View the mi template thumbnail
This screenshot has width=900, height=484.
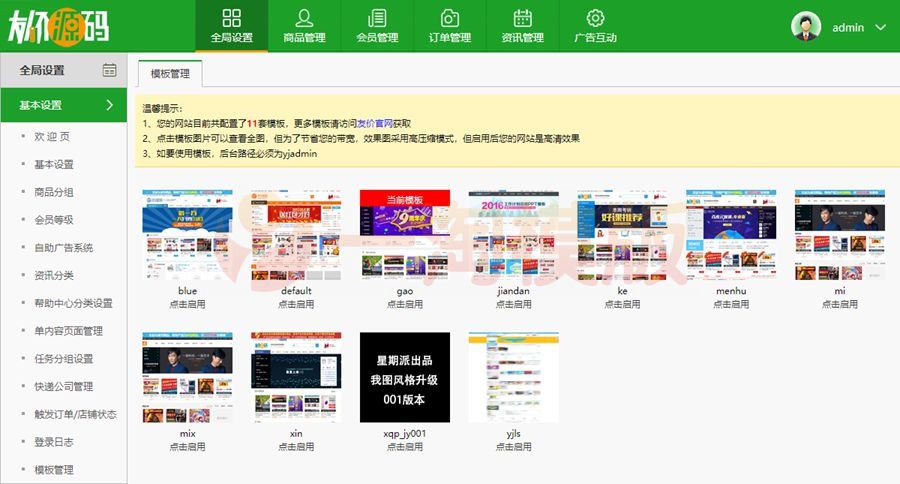(x=840, y=235)
